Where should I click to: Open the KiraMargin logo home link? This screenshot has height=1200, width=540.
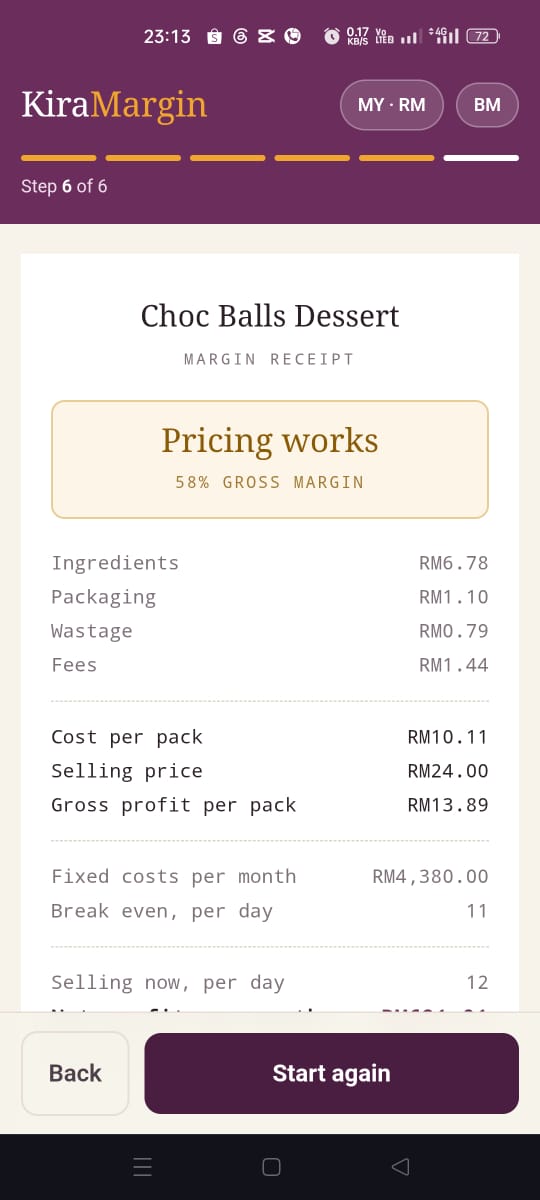click(114, 104)
